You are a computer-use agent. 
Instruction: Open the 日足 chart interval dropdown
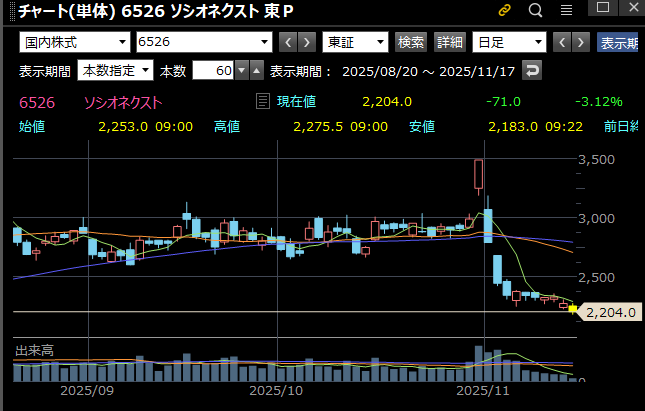(509, 42)
